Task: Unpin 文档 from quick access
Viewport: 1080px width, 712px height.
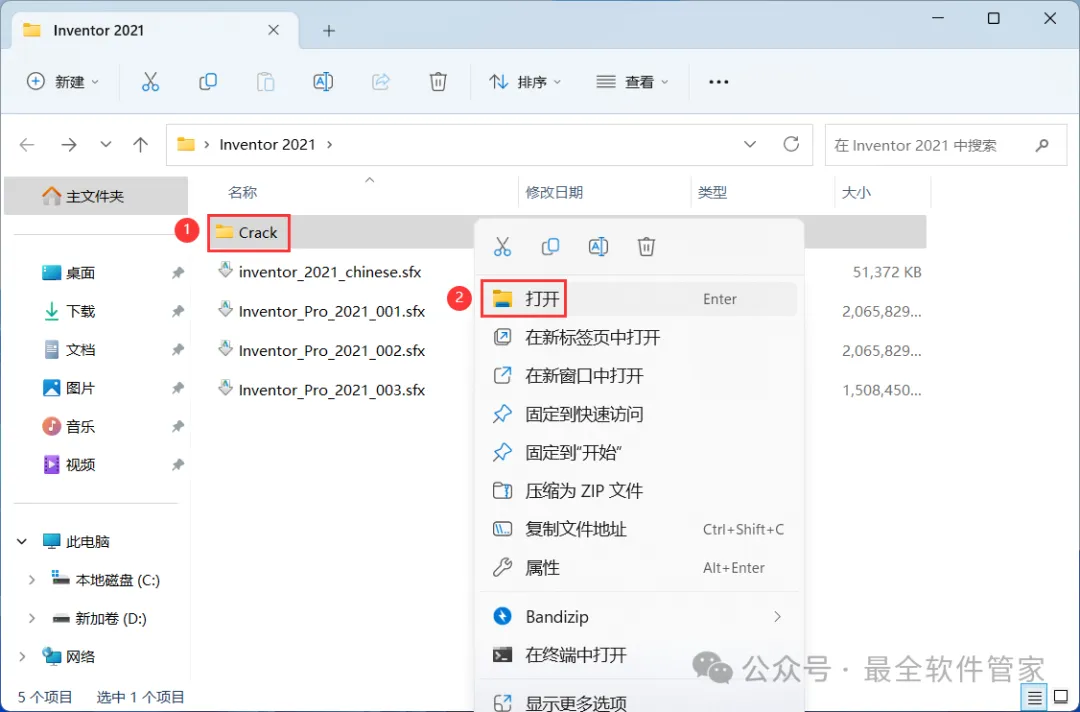Action: (x=178, y=350)
